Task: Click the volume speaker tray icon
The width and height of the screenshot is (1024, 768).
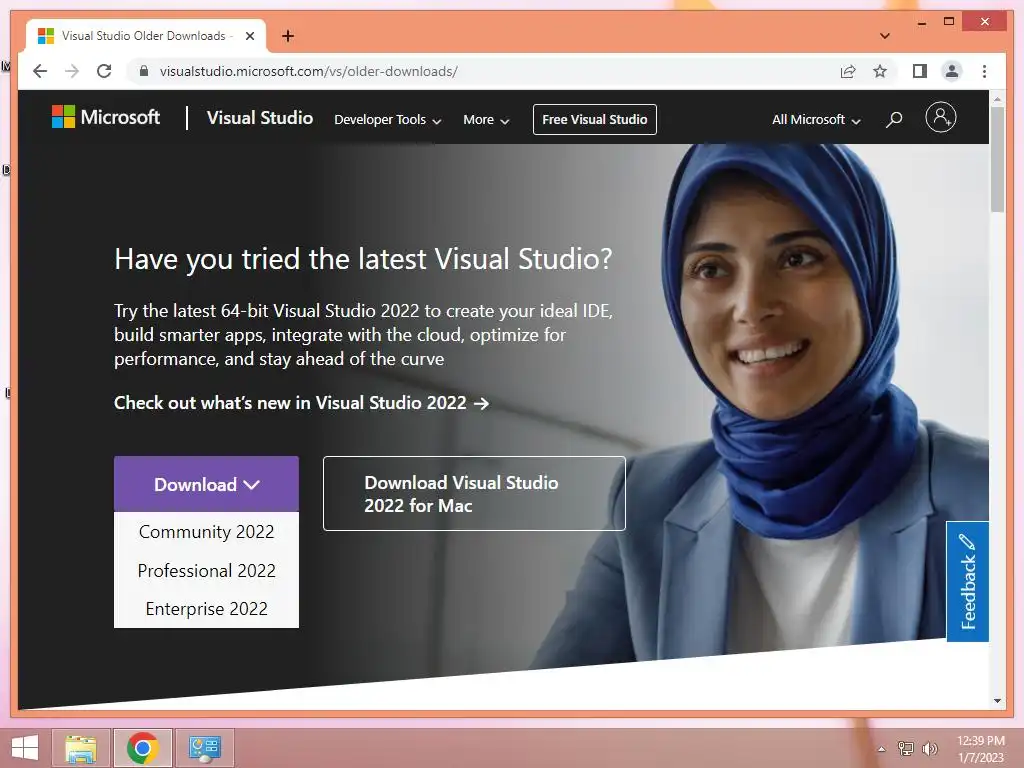Action: coord(930,748)
